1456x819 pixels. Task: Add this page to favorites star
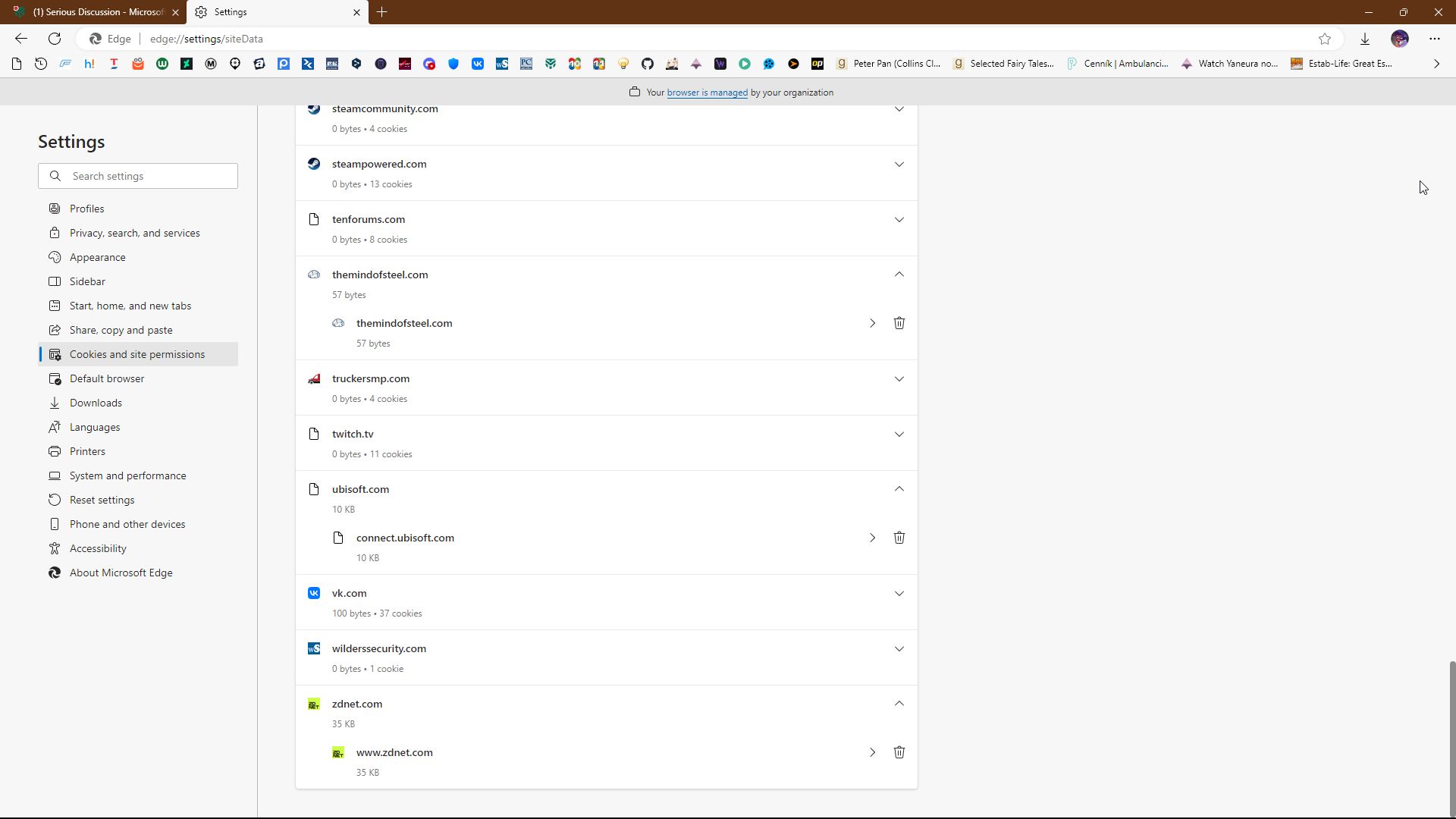(x=1324, y=39)
